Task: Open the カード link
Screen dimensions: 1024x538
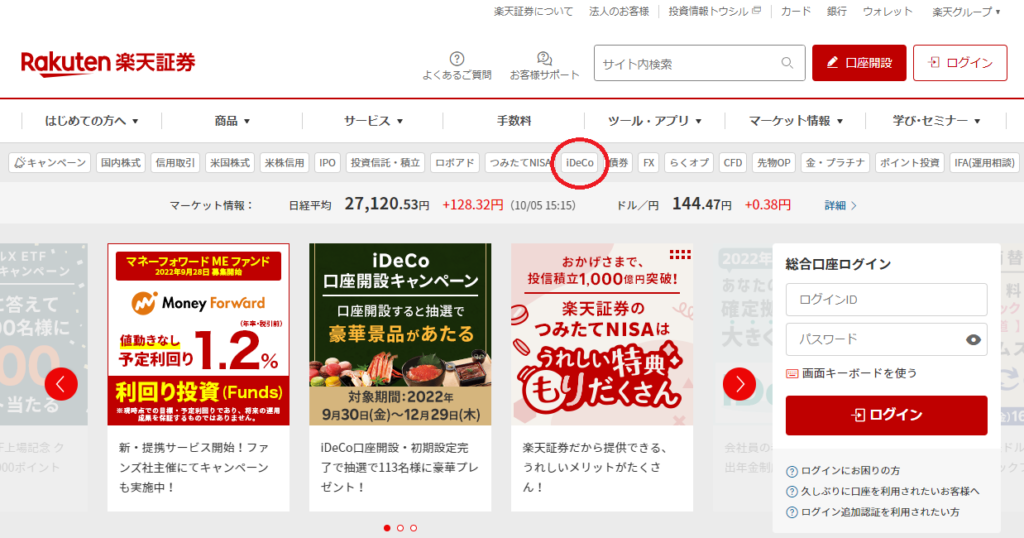Action: coord(796,12)
